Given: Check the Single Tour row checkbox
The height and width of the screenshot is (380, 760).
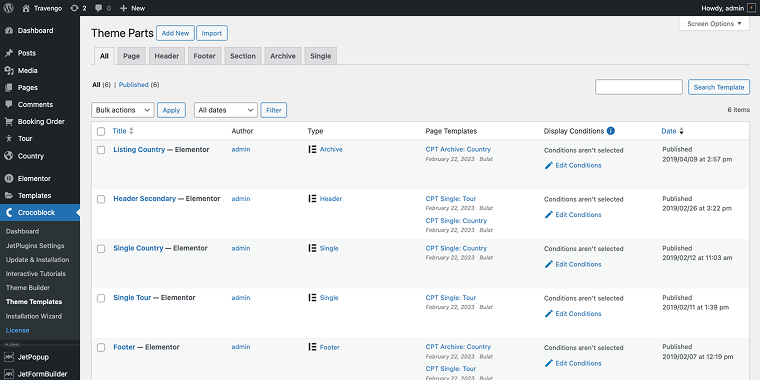Looking at the screenshot, I should [x=101, y=298].
